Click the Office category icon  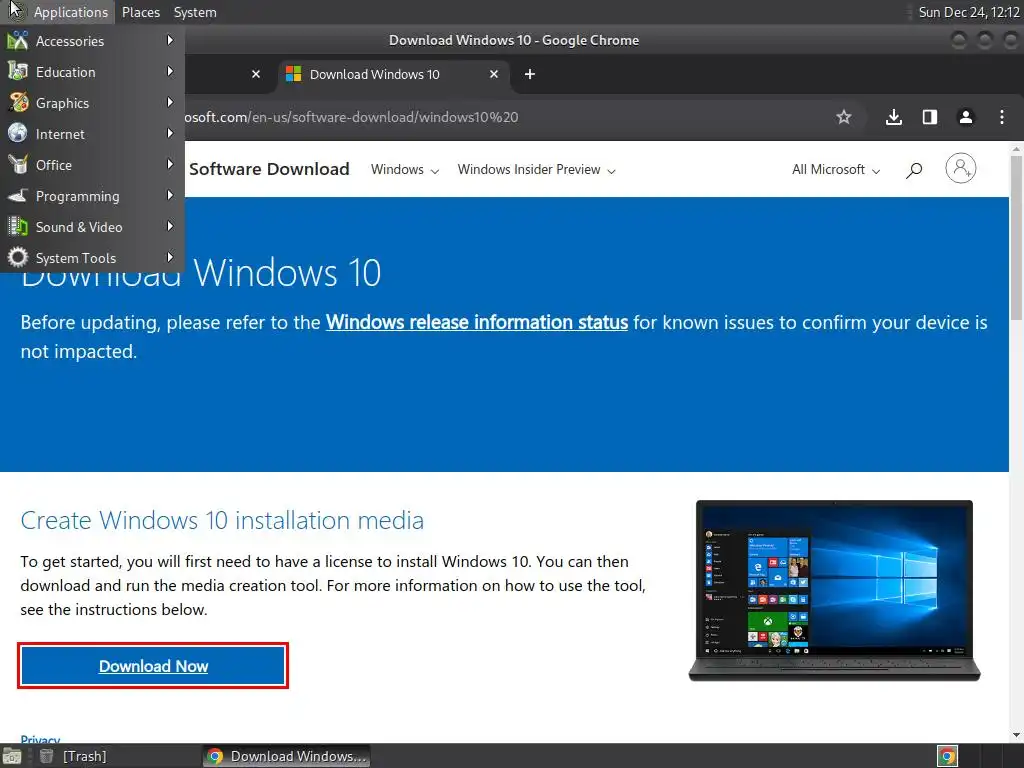coord(18,165)
